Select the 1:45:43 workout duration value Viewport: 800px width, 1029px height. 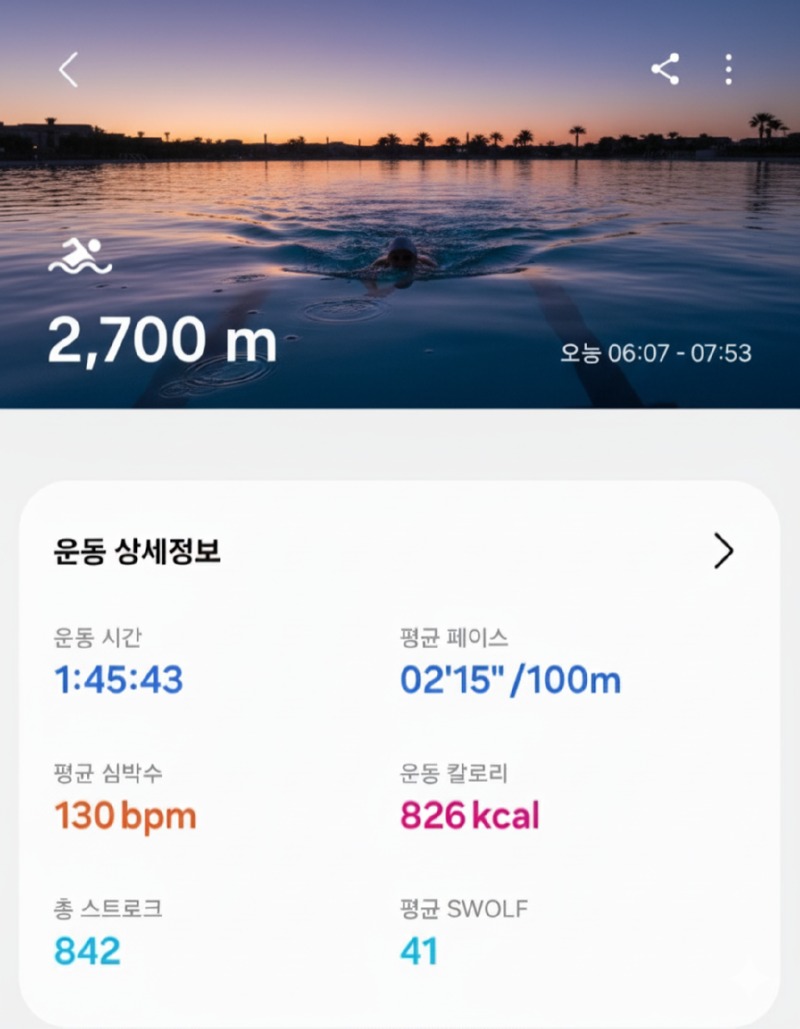119,680
